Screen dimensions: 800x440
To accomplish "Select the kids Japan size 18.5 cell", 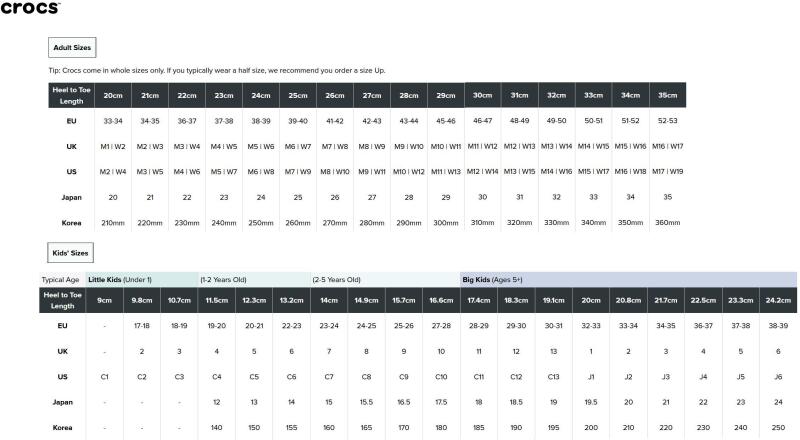I will (x=516, y=402).
